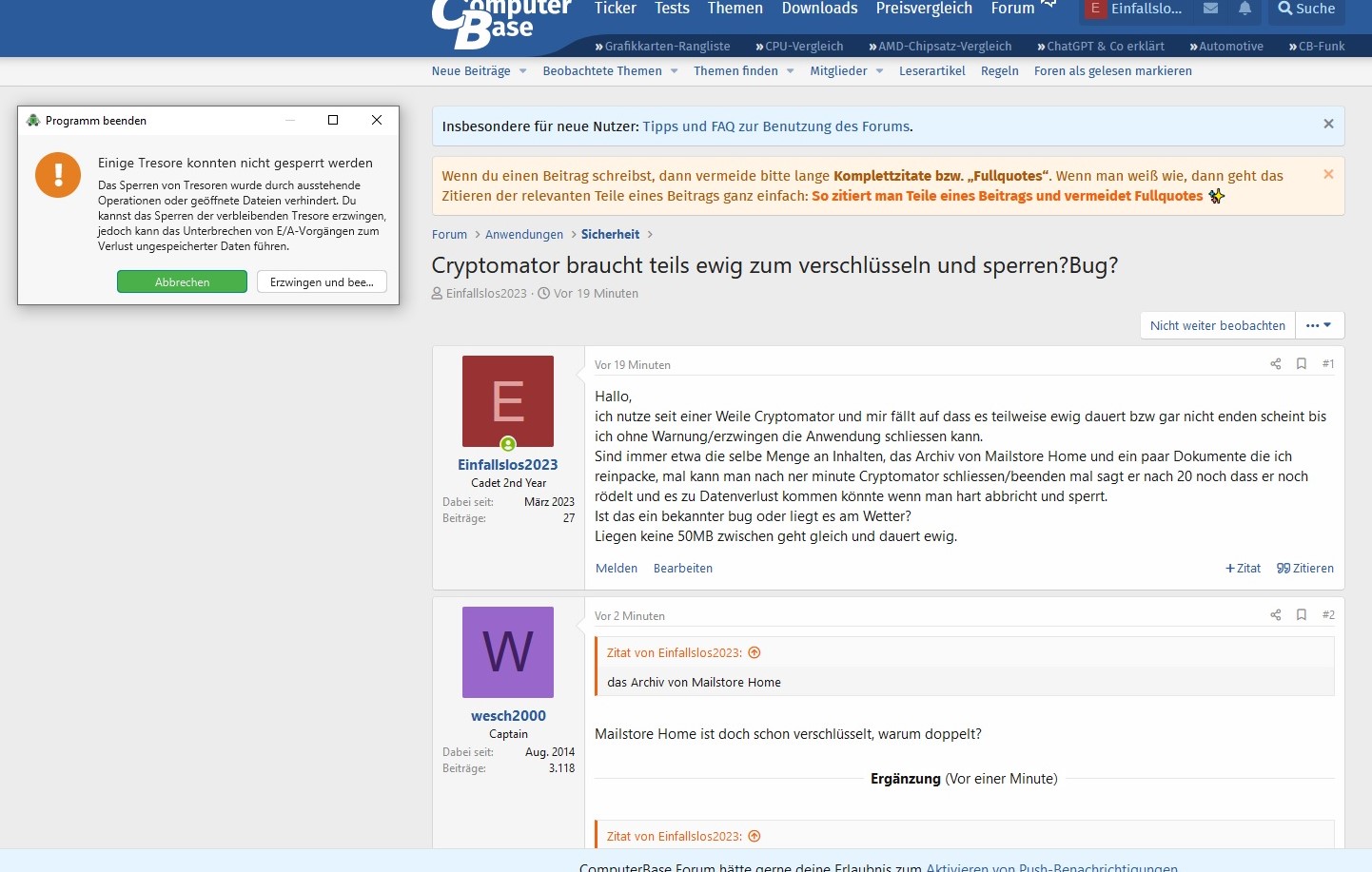Open the Tests menu item
The height and width of the screenshot is (872, 1372).
point(672,9)
